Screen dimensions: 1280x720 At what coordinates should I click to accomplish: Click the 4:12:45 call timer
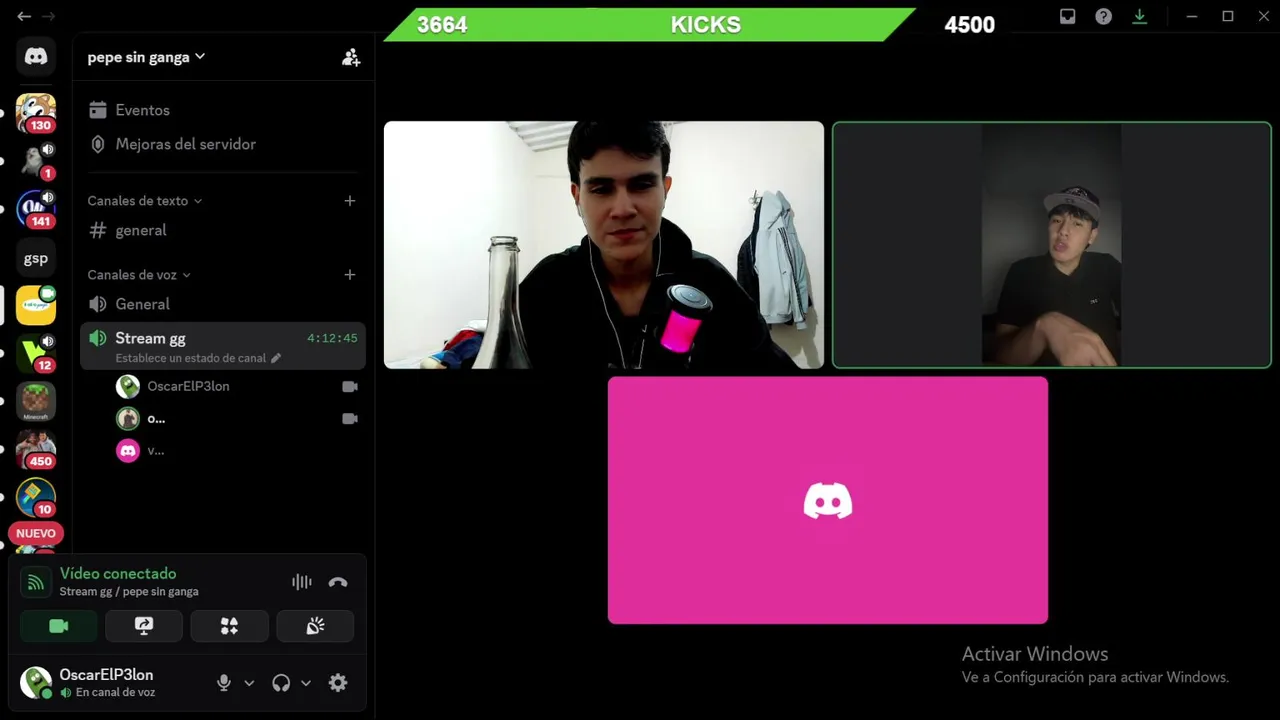click(x=332, y=338)
